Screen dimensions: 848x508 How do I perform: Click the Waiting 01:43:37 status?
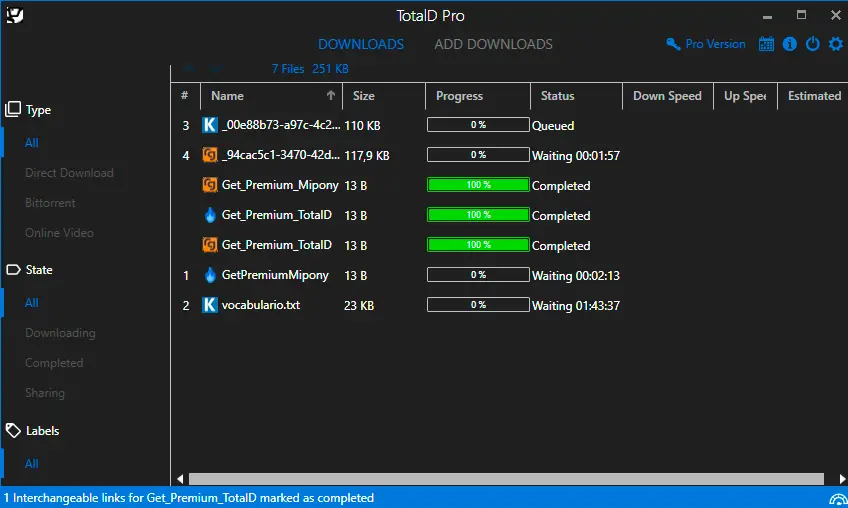click(576, 306)
